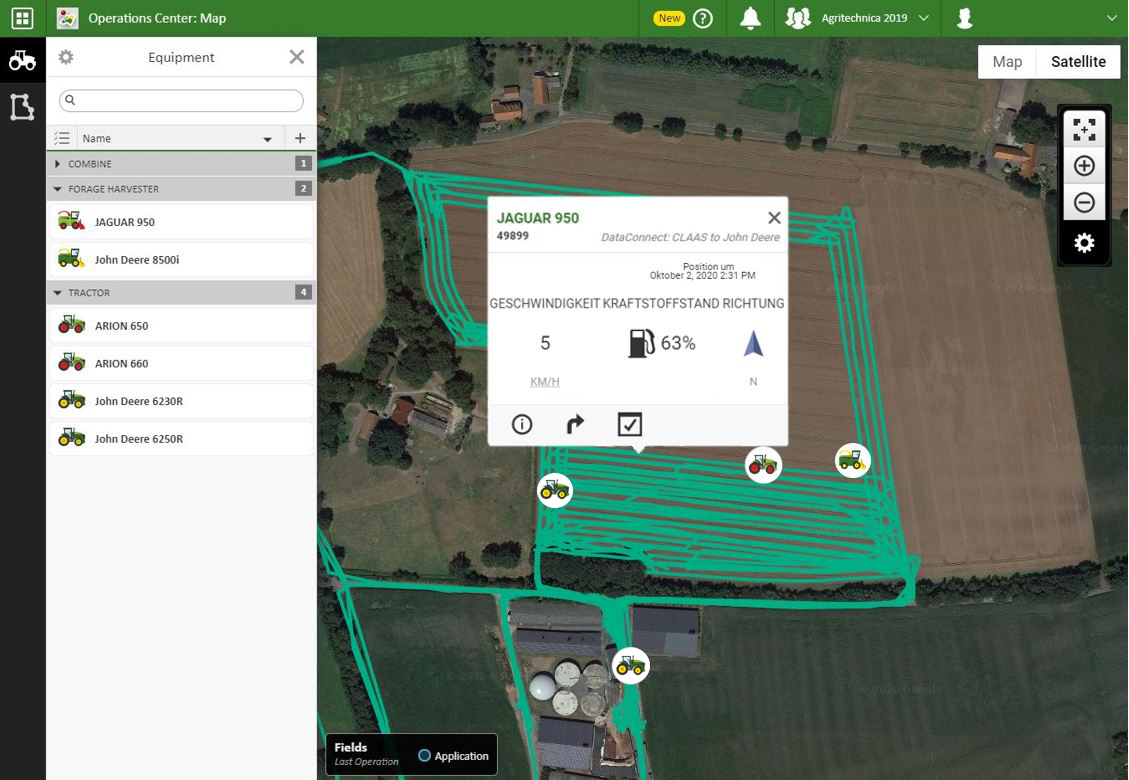This screenshot has height=780, width=1129.
Task: Click the help question mark icon
Action: click(x=703, y=18)
